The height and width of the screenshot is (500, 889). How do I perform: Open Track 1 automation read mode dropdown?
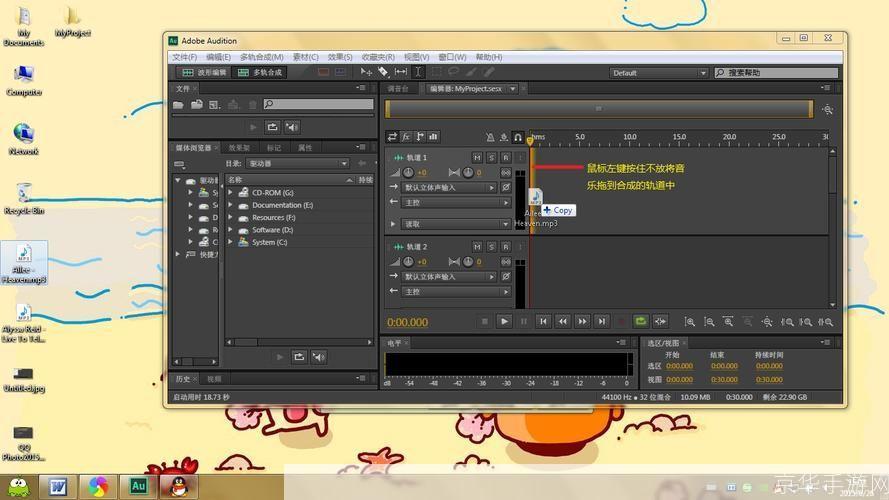pyautogui.click(x=456, y=224)
